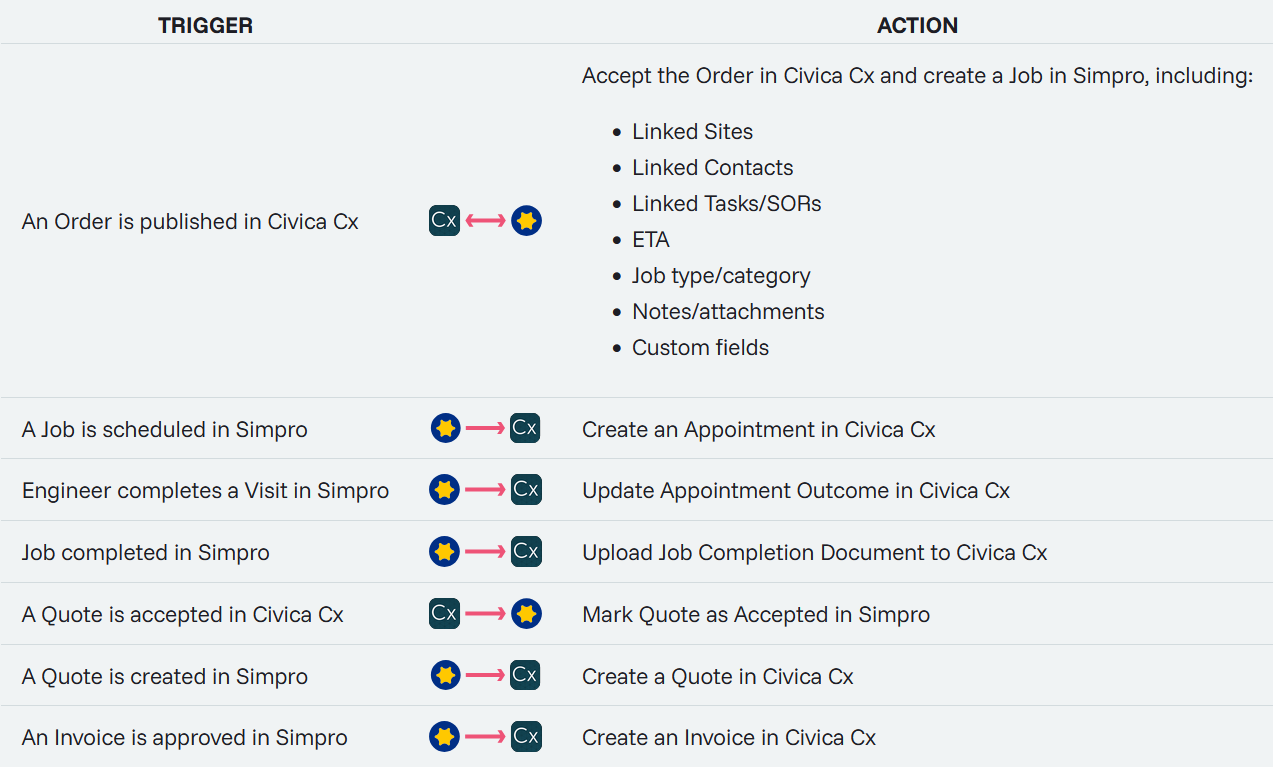Screen dimensions: 1273x767
Task: Select the Custom fields list item
Action: pyautogui.click(x=700, y=348)
